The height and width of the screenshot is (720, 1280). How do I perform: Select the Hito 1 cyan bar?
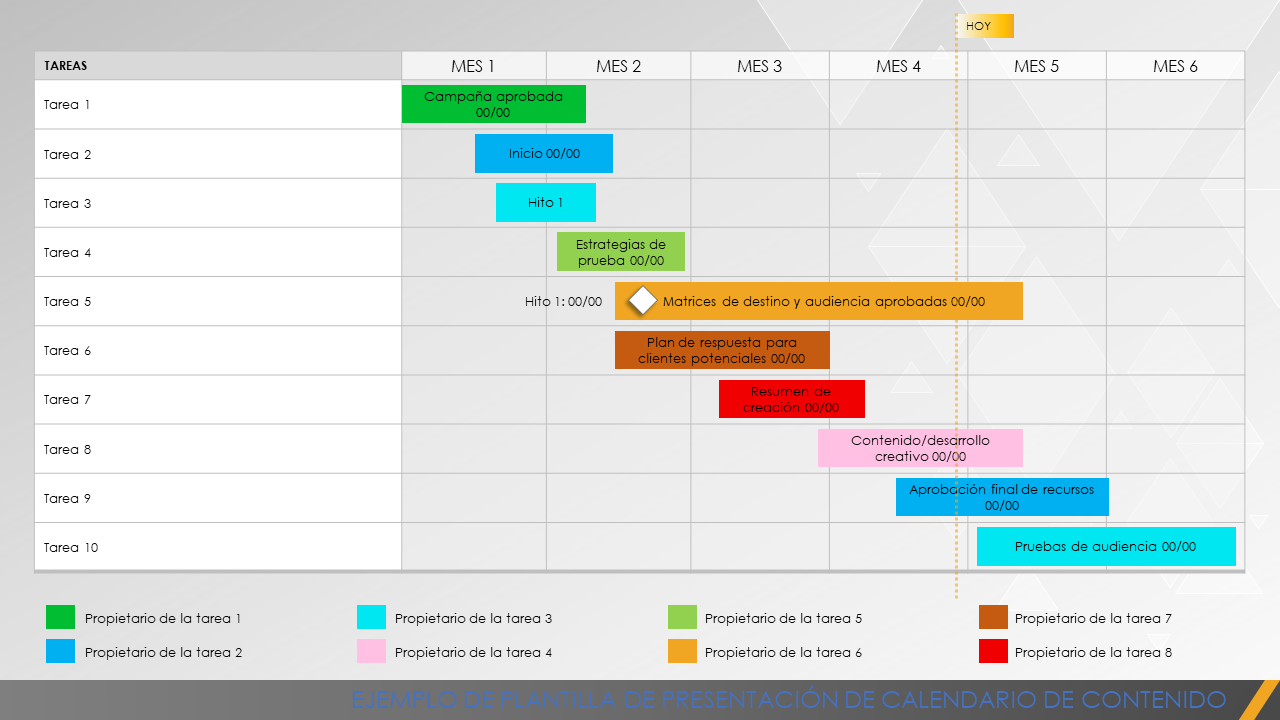click(545, 202)
